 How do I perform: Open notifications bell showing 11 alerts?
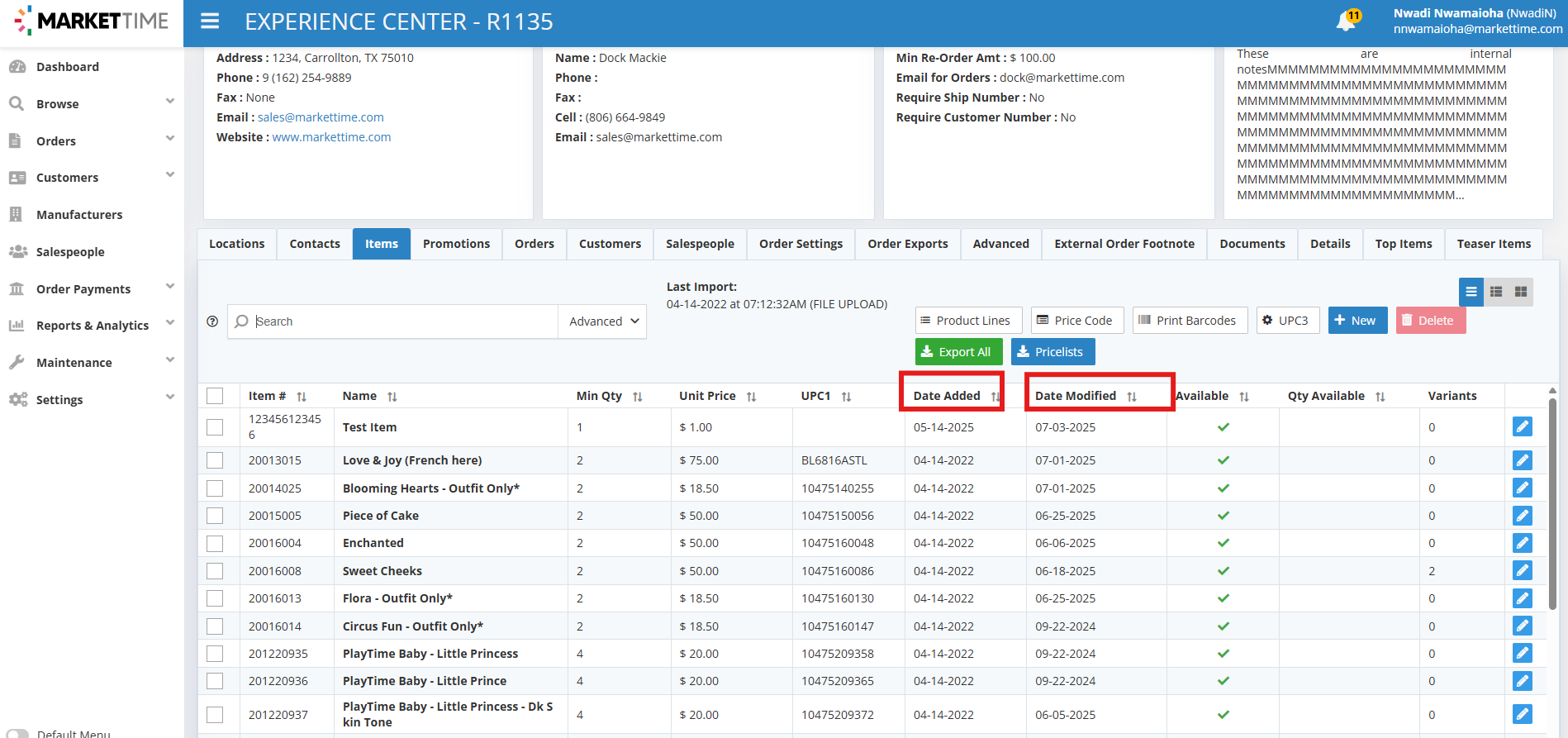tap(1347, 21)
